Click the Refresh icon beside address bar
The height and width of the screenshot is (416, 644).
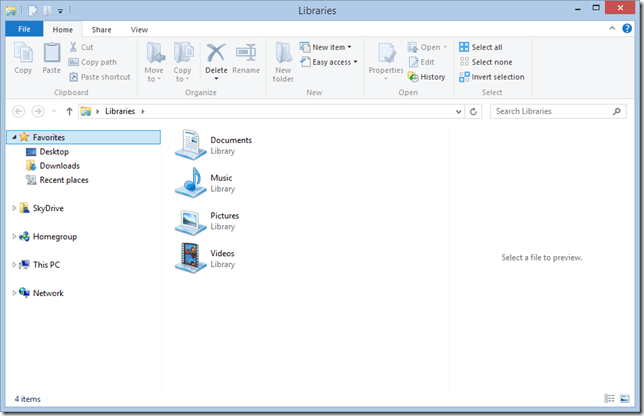(x=473, y=111)
